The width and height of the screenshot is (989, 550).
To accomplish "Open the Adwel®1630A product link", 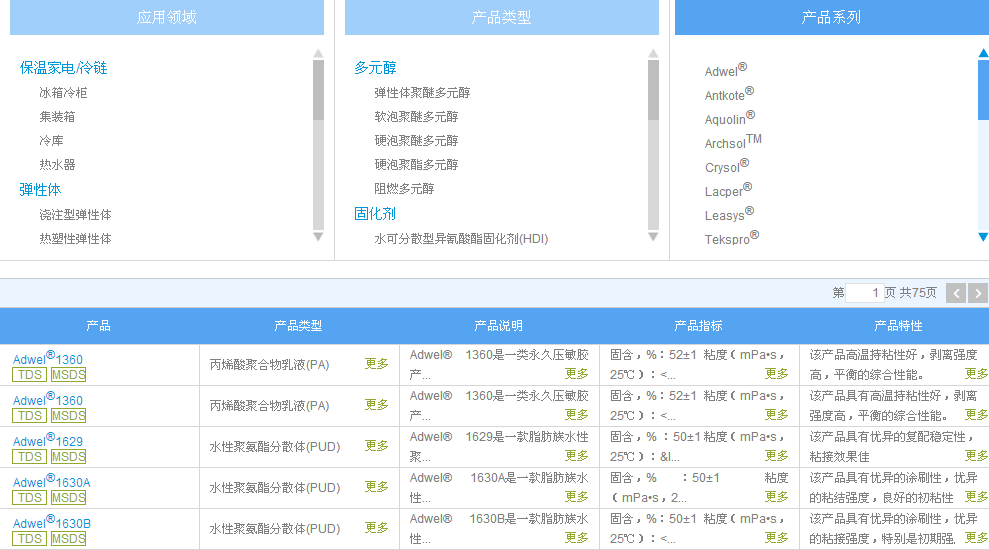I will pyautogui.click(x=52, y=481).
